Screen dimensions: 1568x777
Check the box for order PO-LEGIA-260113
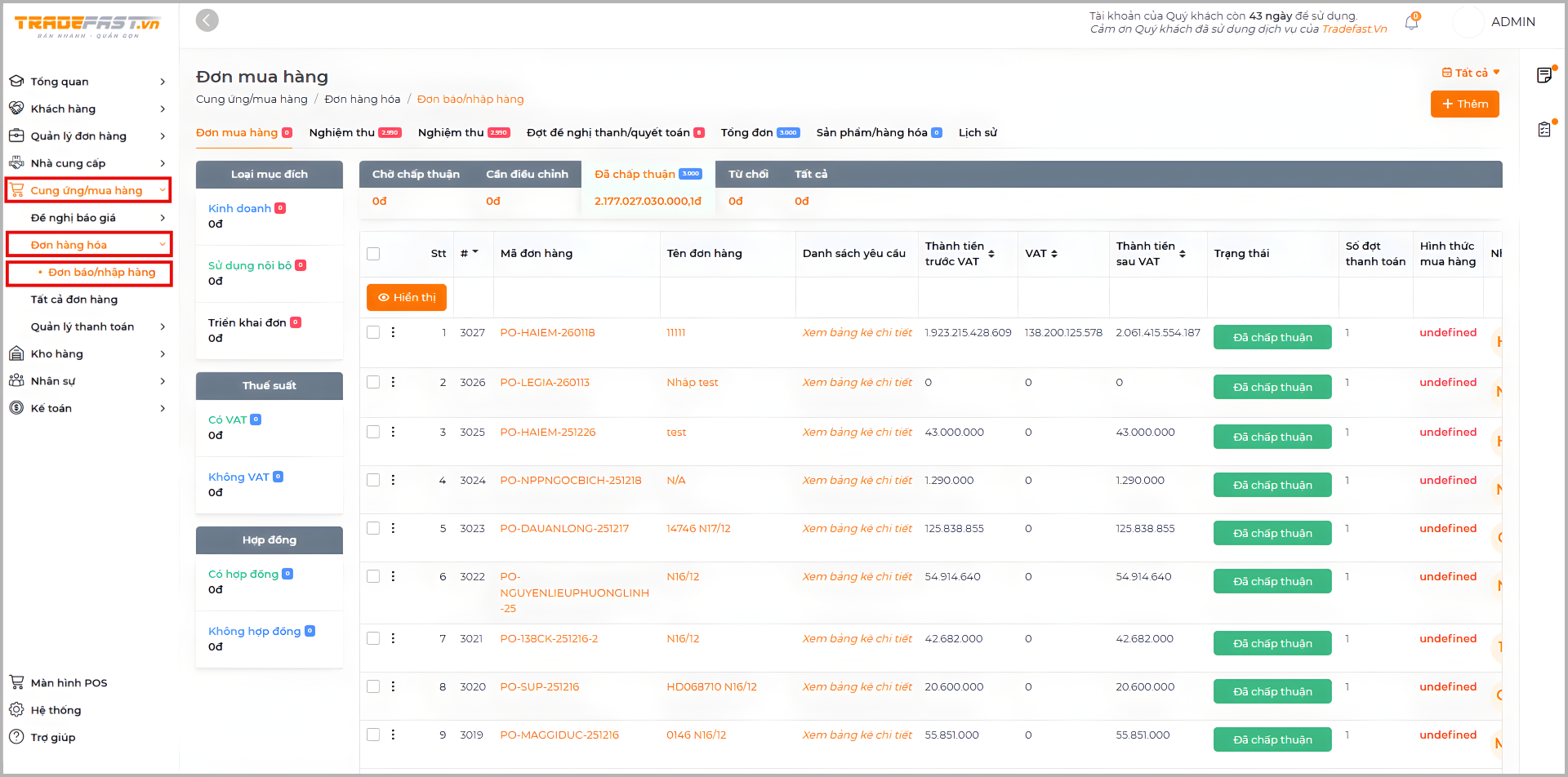pyautogui.click(x=373, y=382)
